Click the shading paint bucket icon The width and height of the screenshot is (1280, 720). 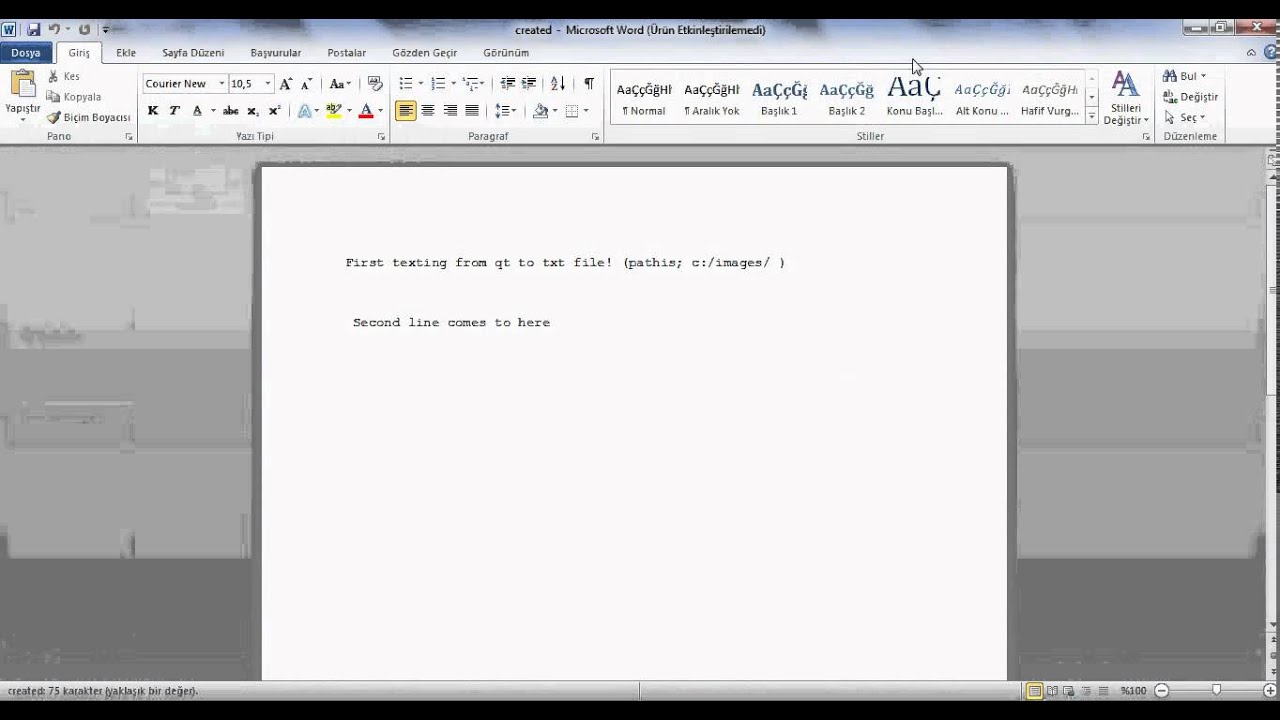pos(541,111)
